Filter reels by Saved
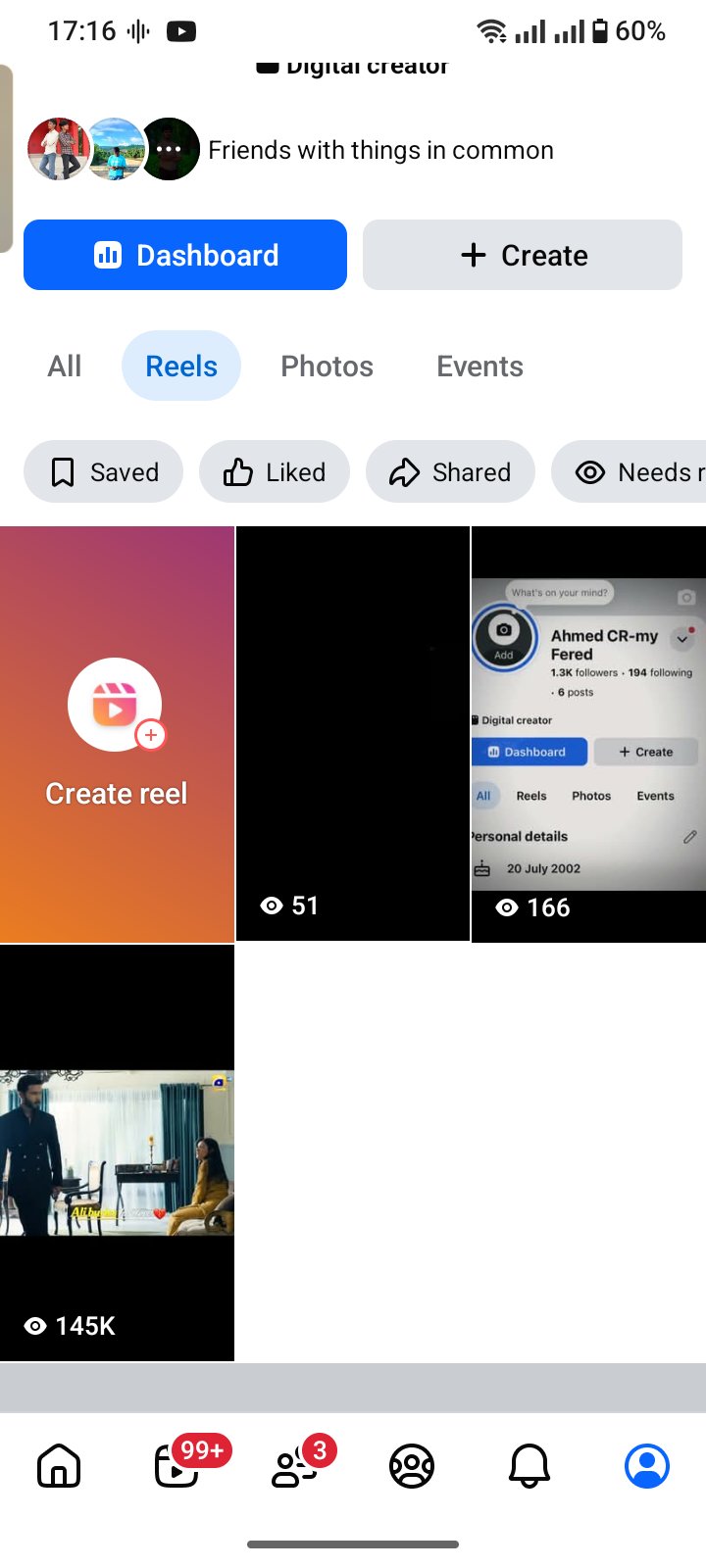 (103, 472)
